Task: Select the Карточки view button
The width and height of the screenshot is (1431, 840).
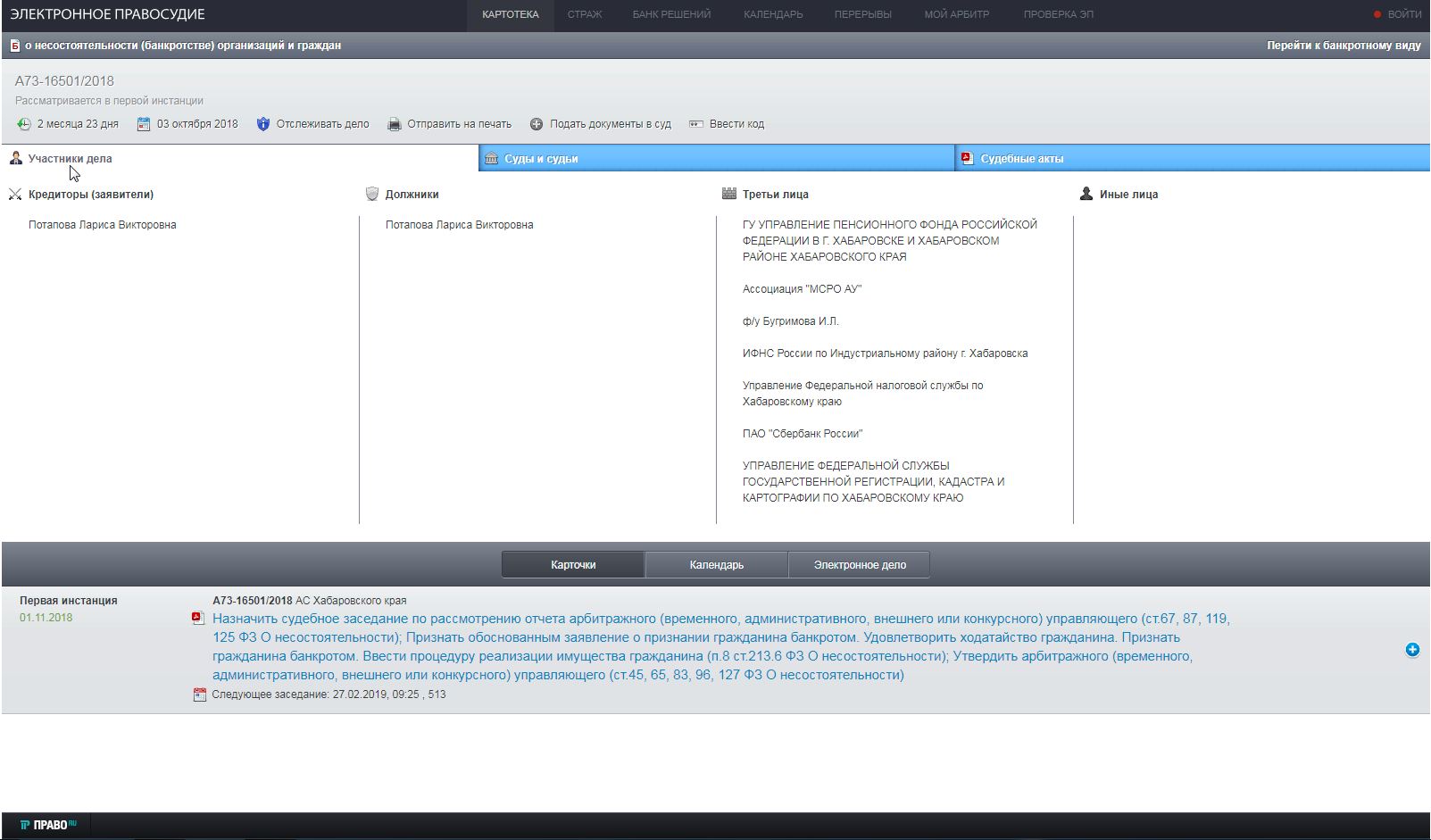Action: (x=573, y=565)
